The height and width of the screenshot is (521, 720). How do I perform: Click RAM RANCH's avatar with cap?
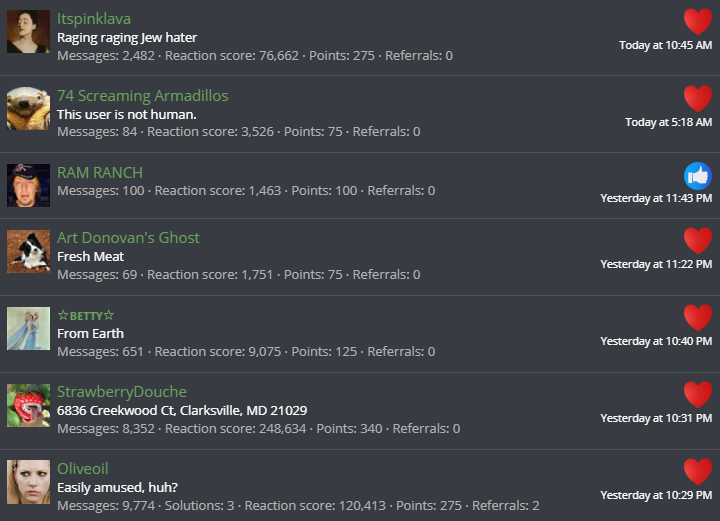tap(28, 185)
